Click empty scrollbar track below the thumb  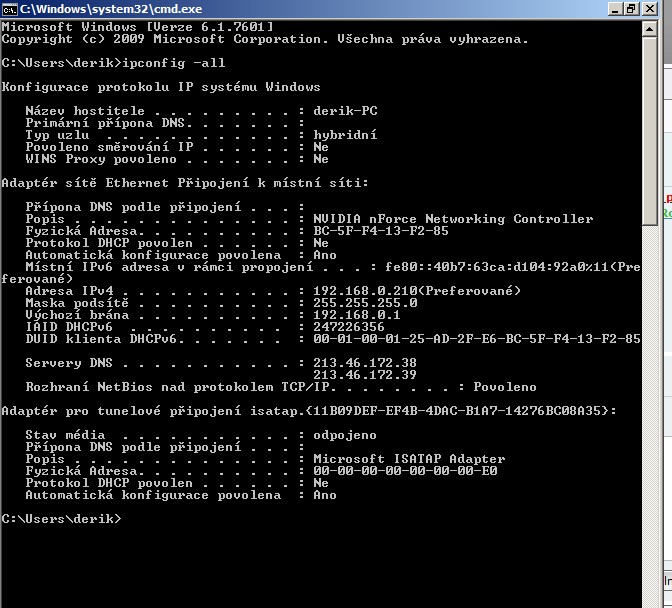(x=651, y=400)
